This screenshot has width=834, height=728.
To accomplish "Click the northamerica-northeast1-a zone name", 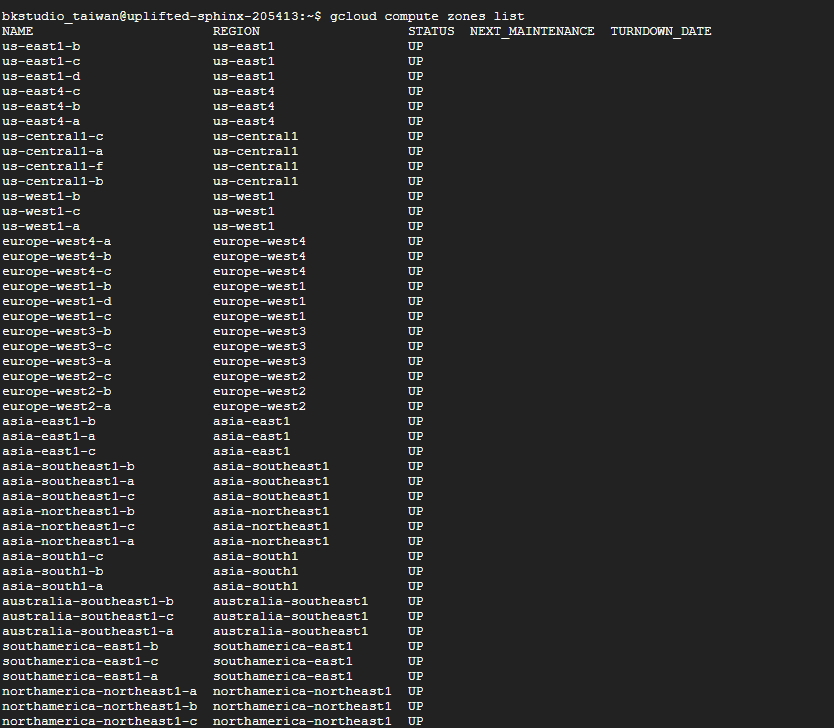I will click(100, 691).
